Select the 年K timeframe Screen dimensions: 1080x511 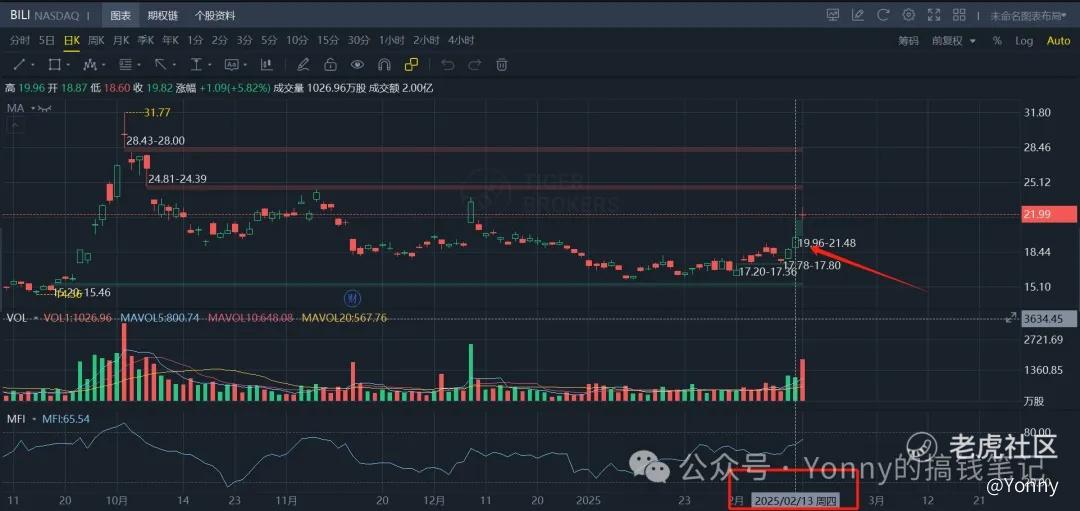point(170,41)
